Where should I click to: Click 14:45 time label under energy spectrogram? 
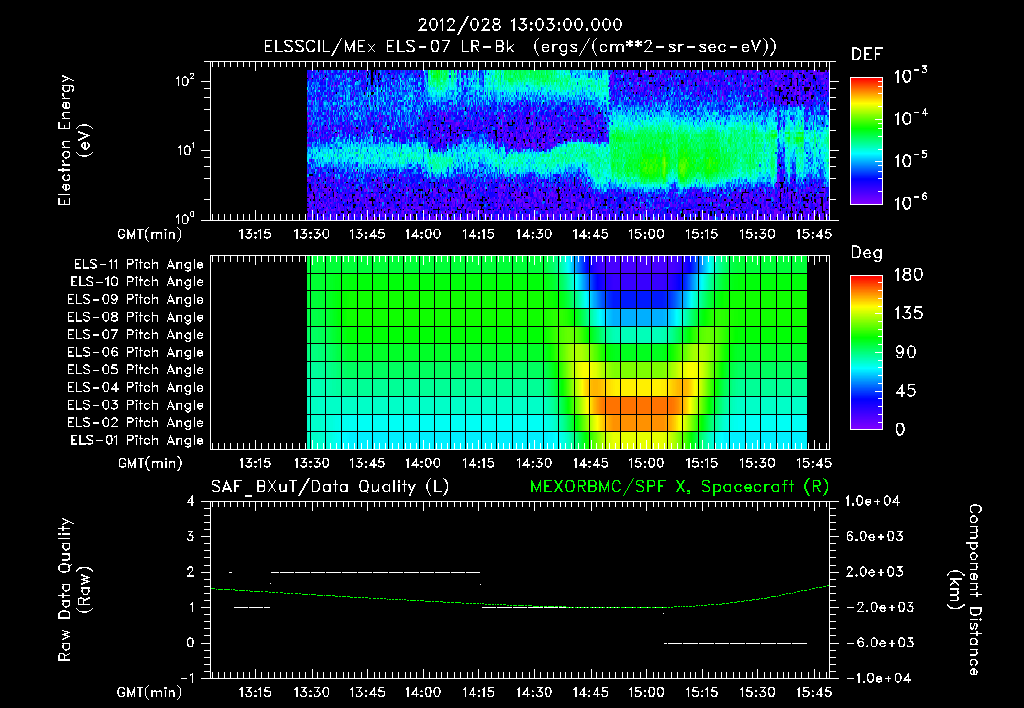pos(590,234)
